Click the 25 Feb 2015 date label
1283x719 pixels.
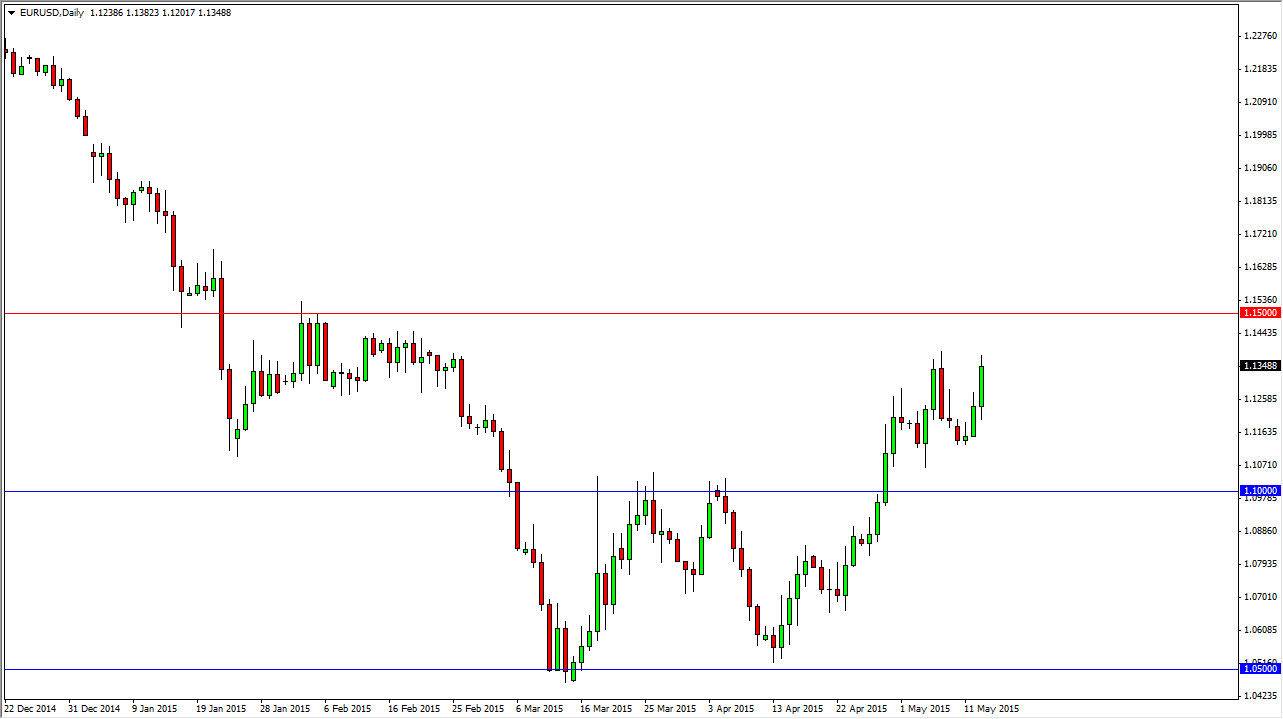(478, 709)
